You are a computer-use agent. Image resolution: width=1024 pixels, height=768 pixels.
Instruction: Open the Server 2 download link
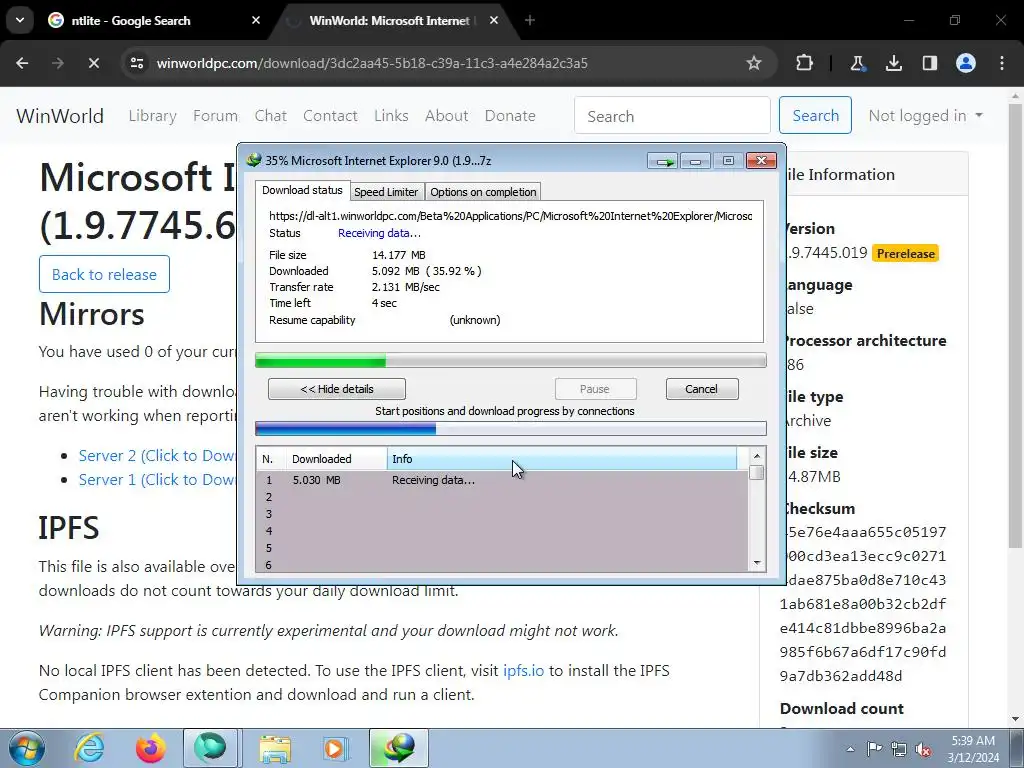coord(157,455)
